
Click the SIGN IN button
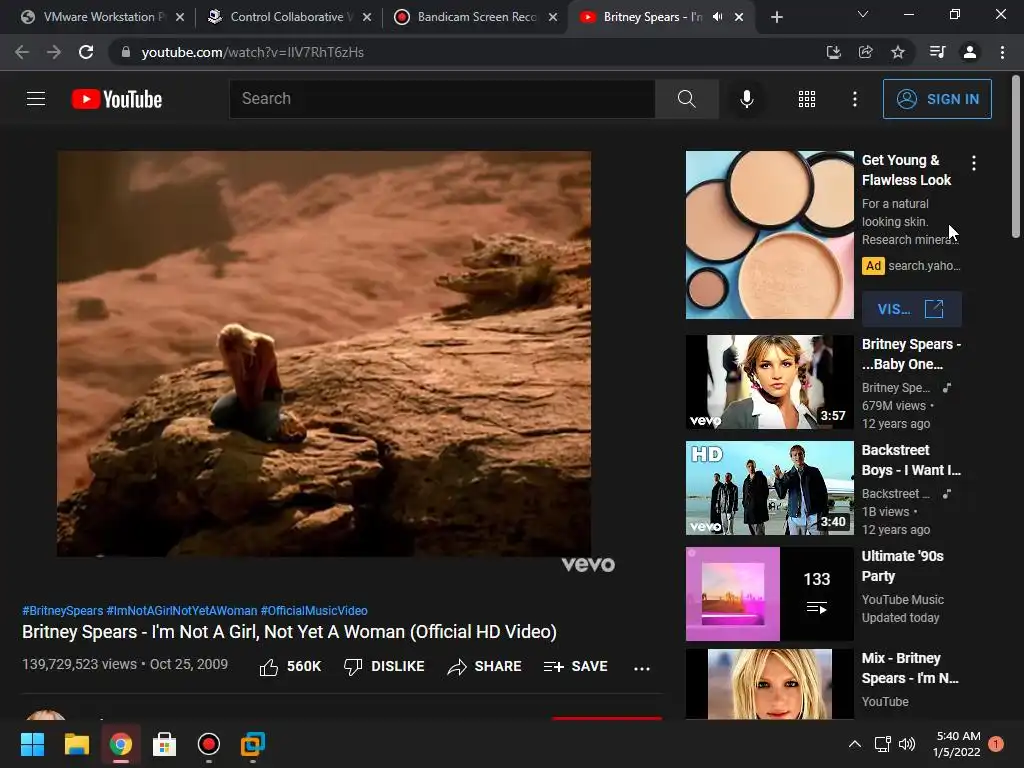coord(937,99)
